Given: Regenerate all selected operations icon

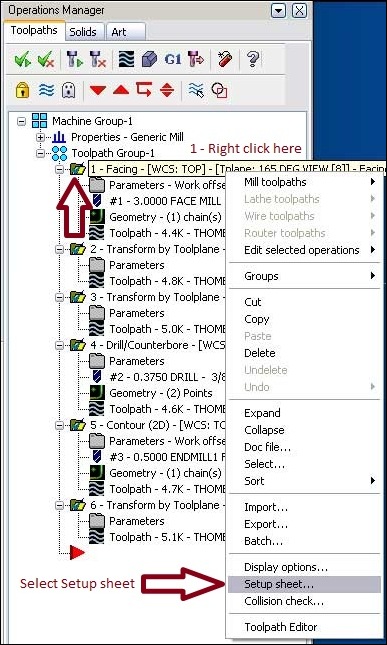Looking at the screenshot, I should pos(75,60).
